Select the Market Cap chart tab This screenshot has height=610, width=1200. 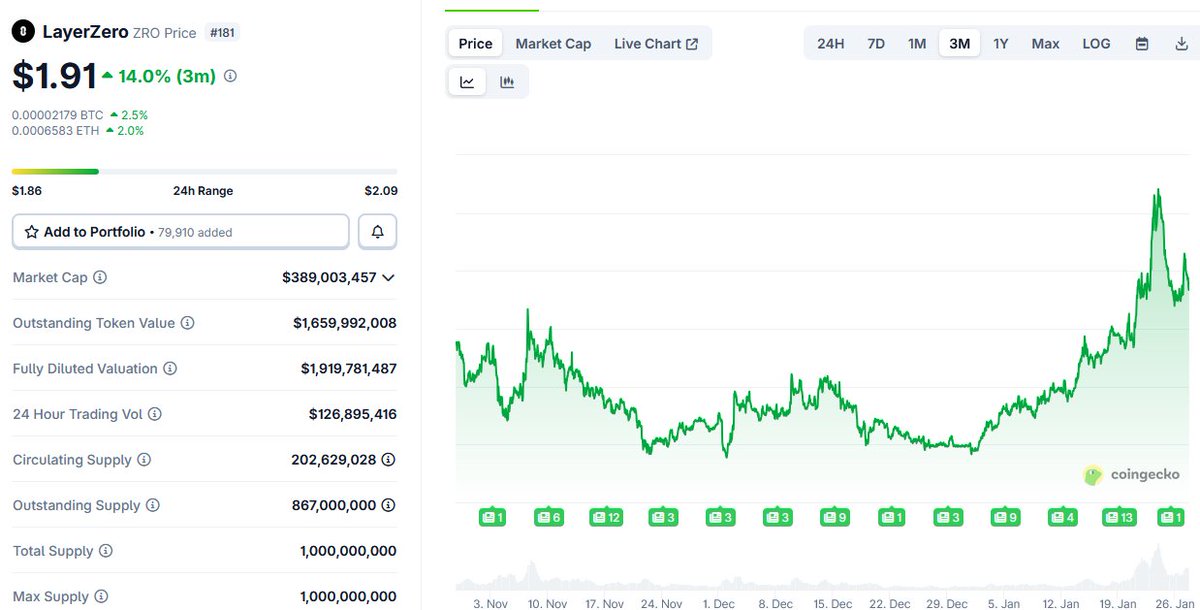point(553,44)
